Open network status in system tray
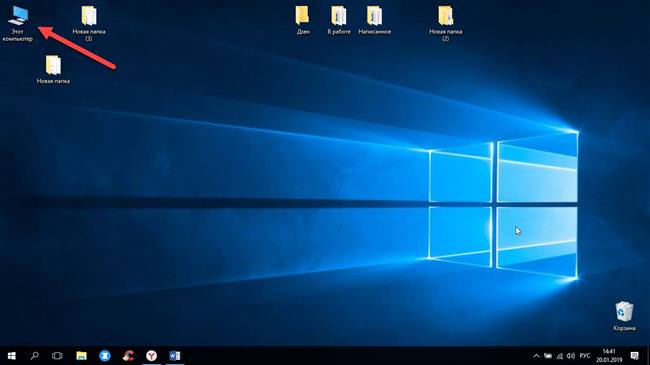This screenshot has width=650, height=365. coord(560,356)
